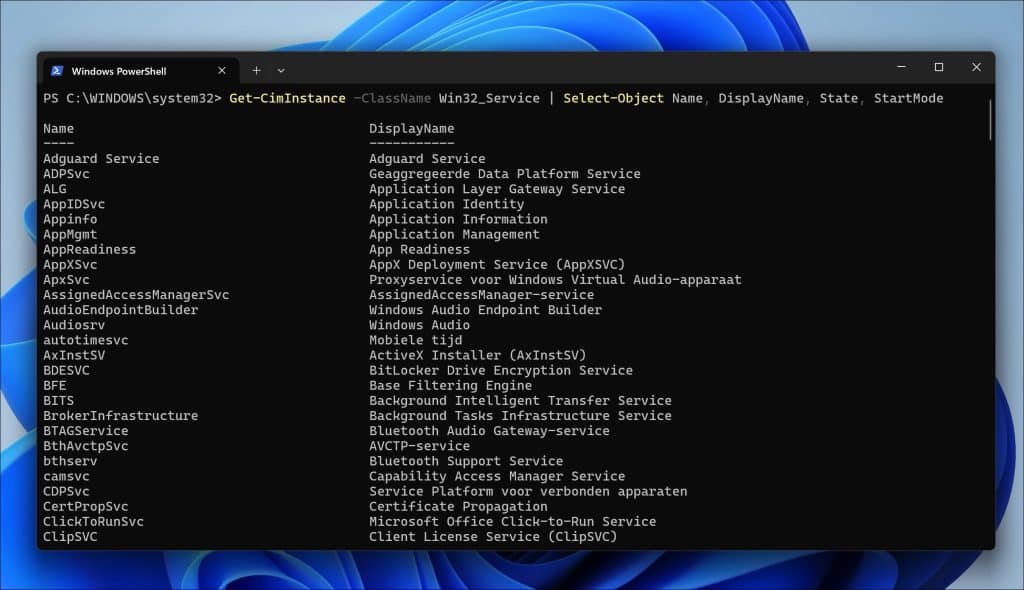Click the bthserv service name
1024x590 pixels.
pyautogui.click(x=70, y=461)
